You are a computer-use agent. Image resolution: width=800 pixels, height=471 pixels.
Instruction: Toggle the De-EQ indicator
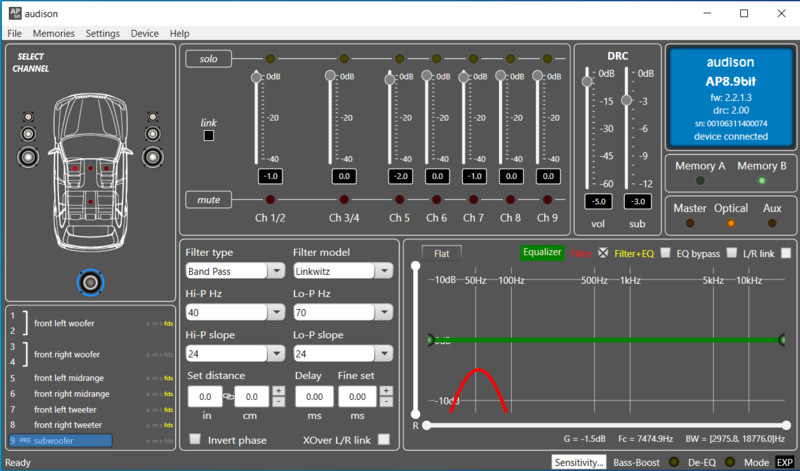point(730,462)
